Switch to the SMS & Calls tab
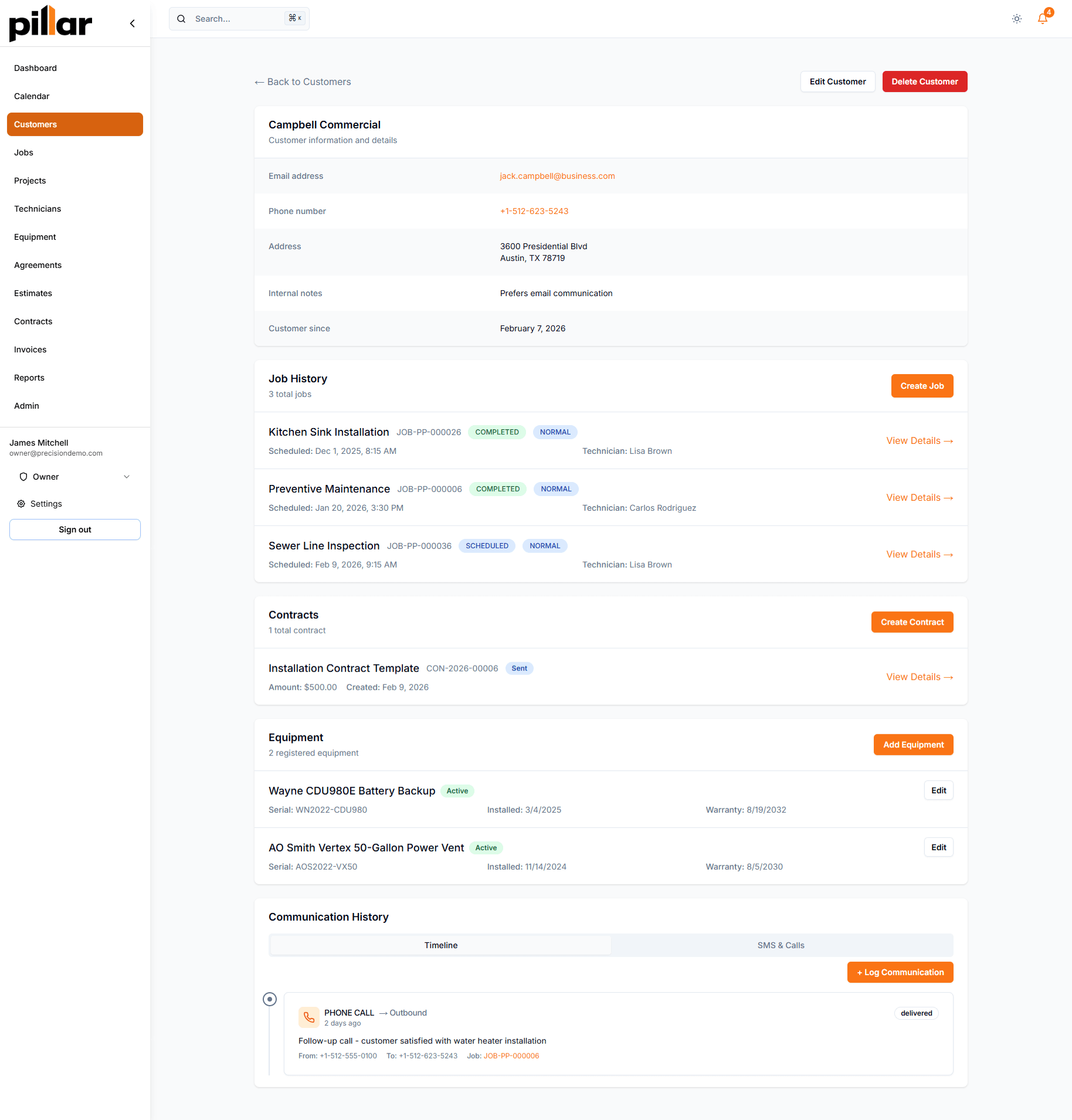 [781, 945]
